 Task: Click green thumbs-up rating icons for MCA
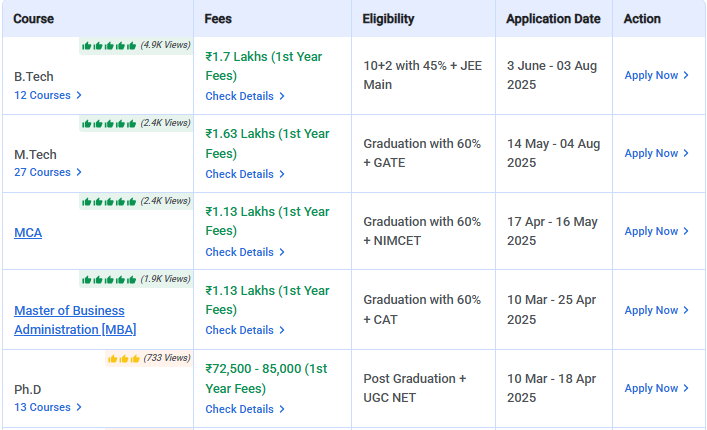(109, 202)
